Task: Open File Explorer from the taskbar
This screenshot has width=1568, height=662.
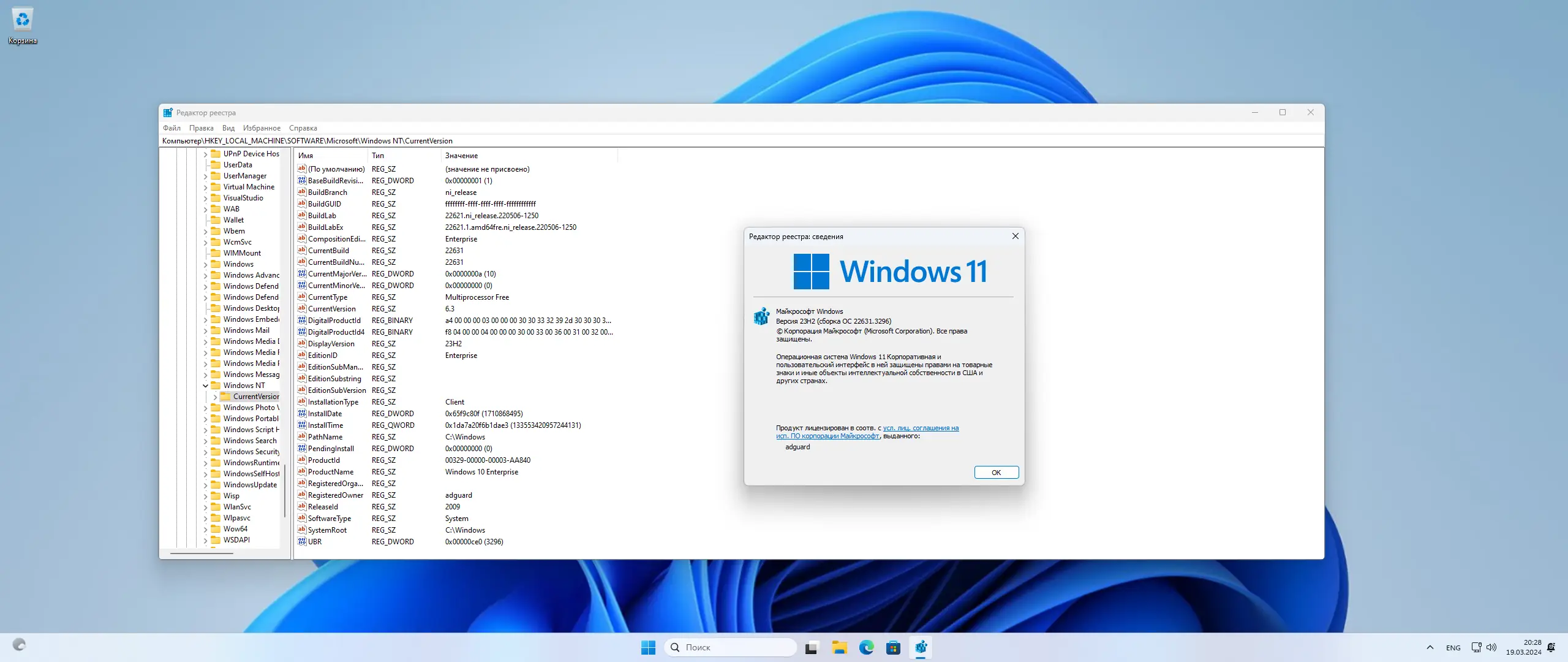Action: (x=839, y=647)
